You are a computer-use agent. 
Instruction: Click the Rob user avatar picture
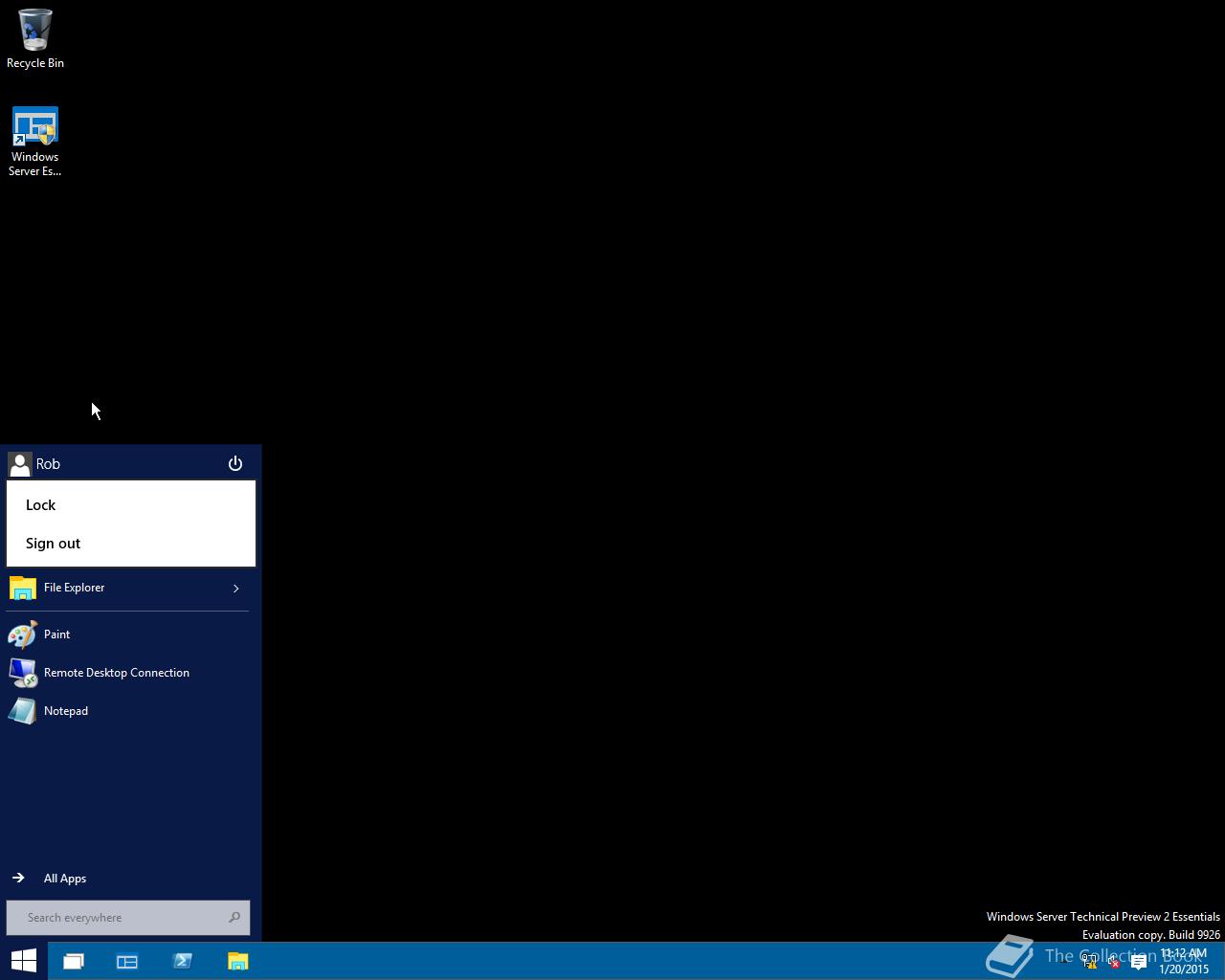19,464
